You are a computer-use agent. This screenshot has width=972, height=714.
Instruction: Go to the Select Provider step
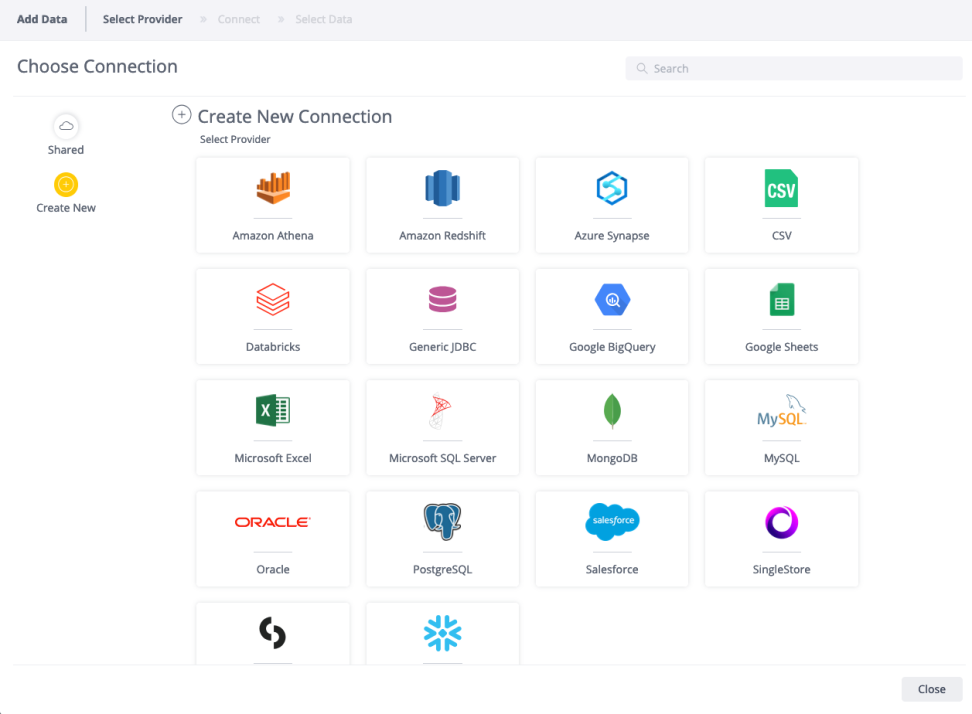[143, 19]
